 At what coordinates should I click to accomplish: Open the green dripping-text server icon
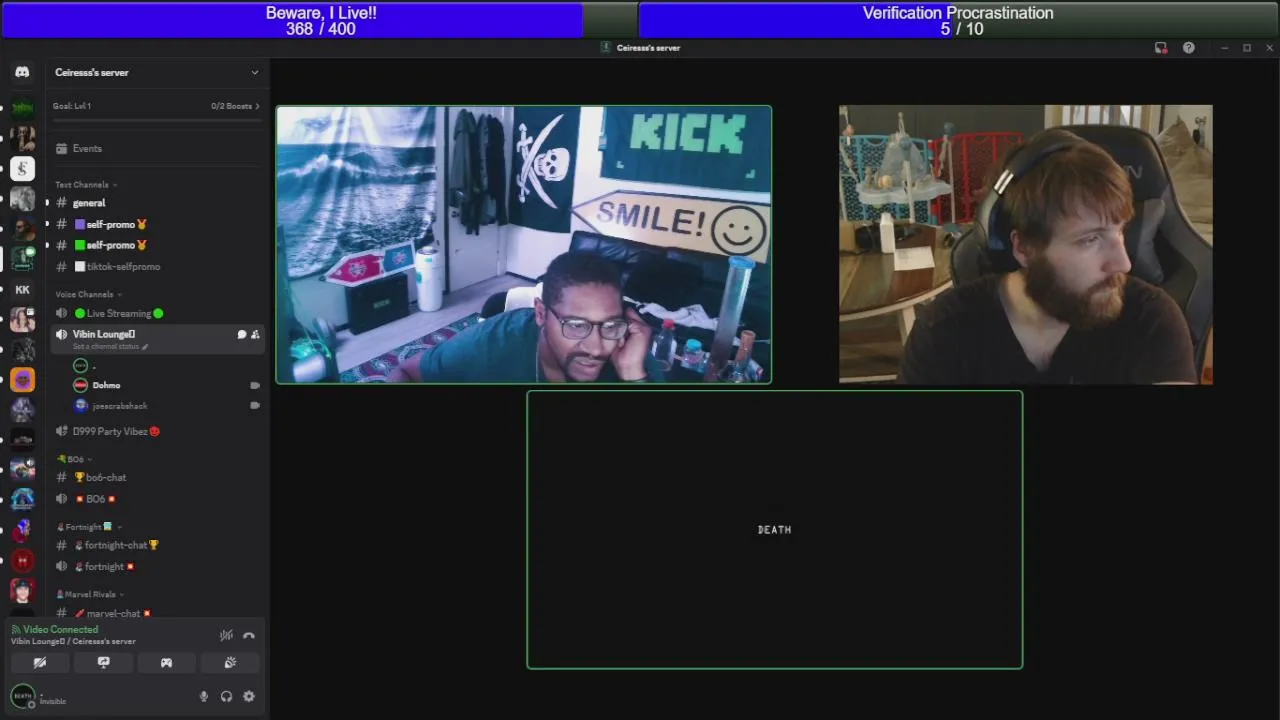pos(22,108)
